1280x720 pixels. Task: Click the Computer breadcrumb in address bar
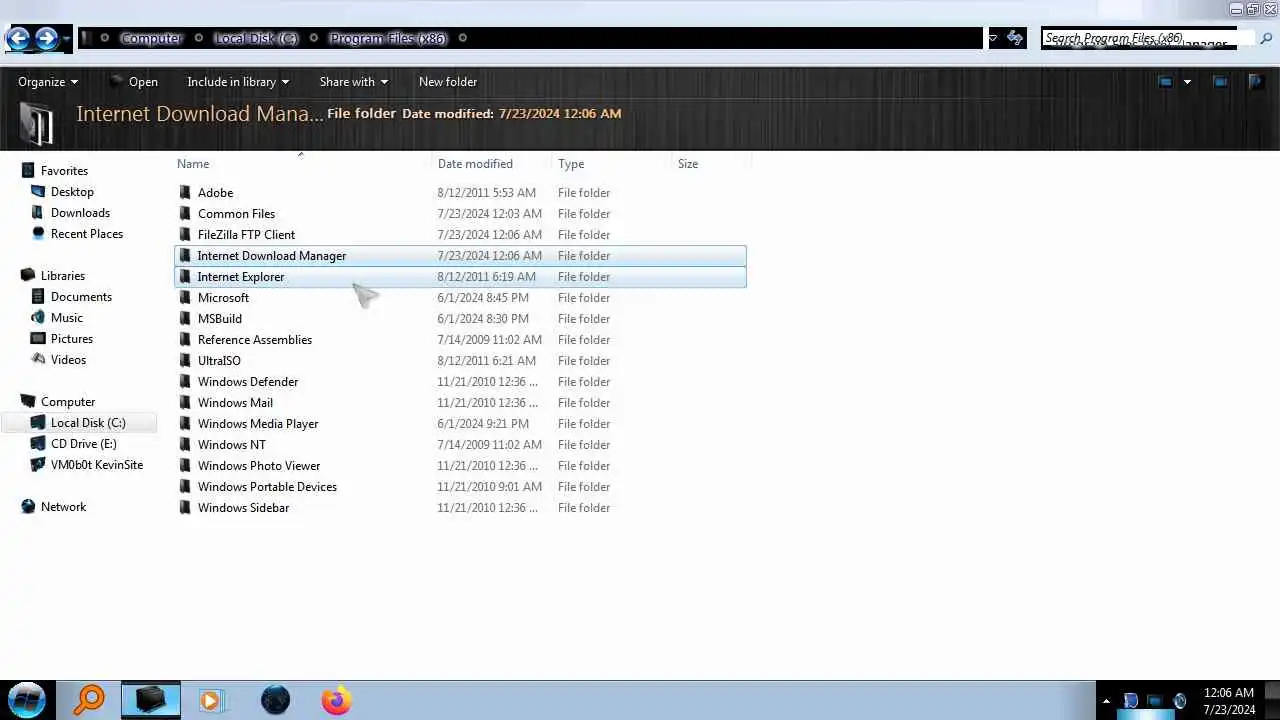point(151,38)
